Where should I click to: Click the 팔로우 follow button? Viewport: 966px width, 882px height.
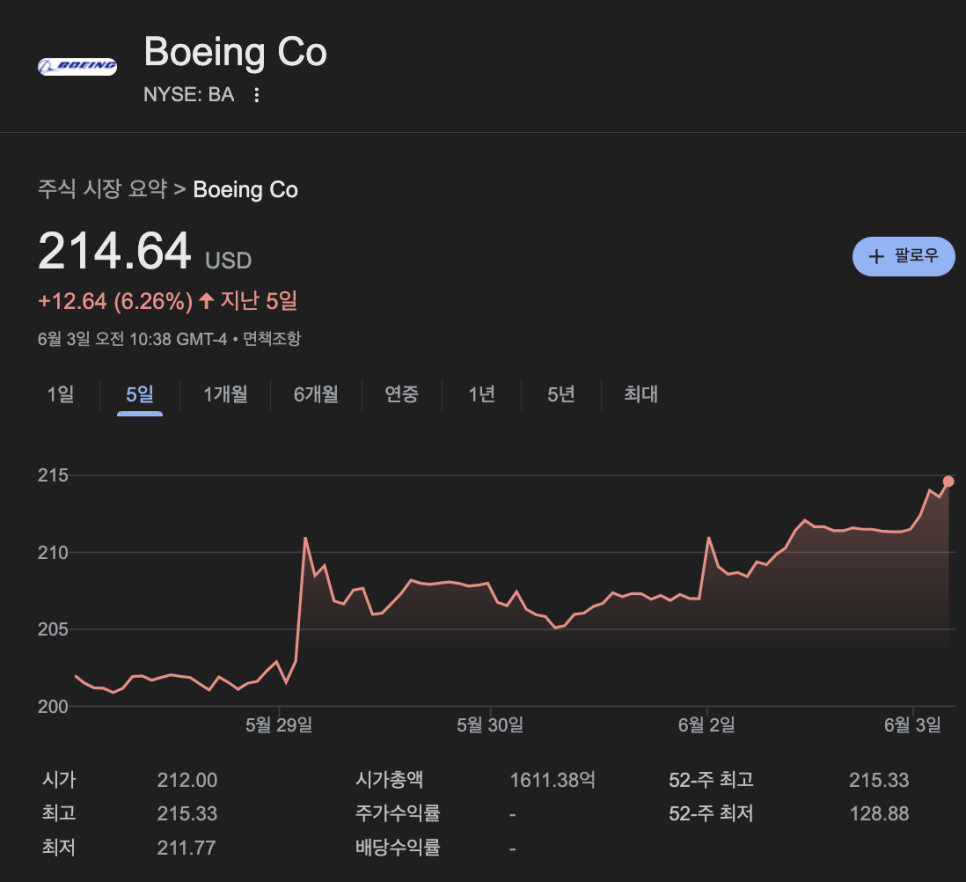903,256
